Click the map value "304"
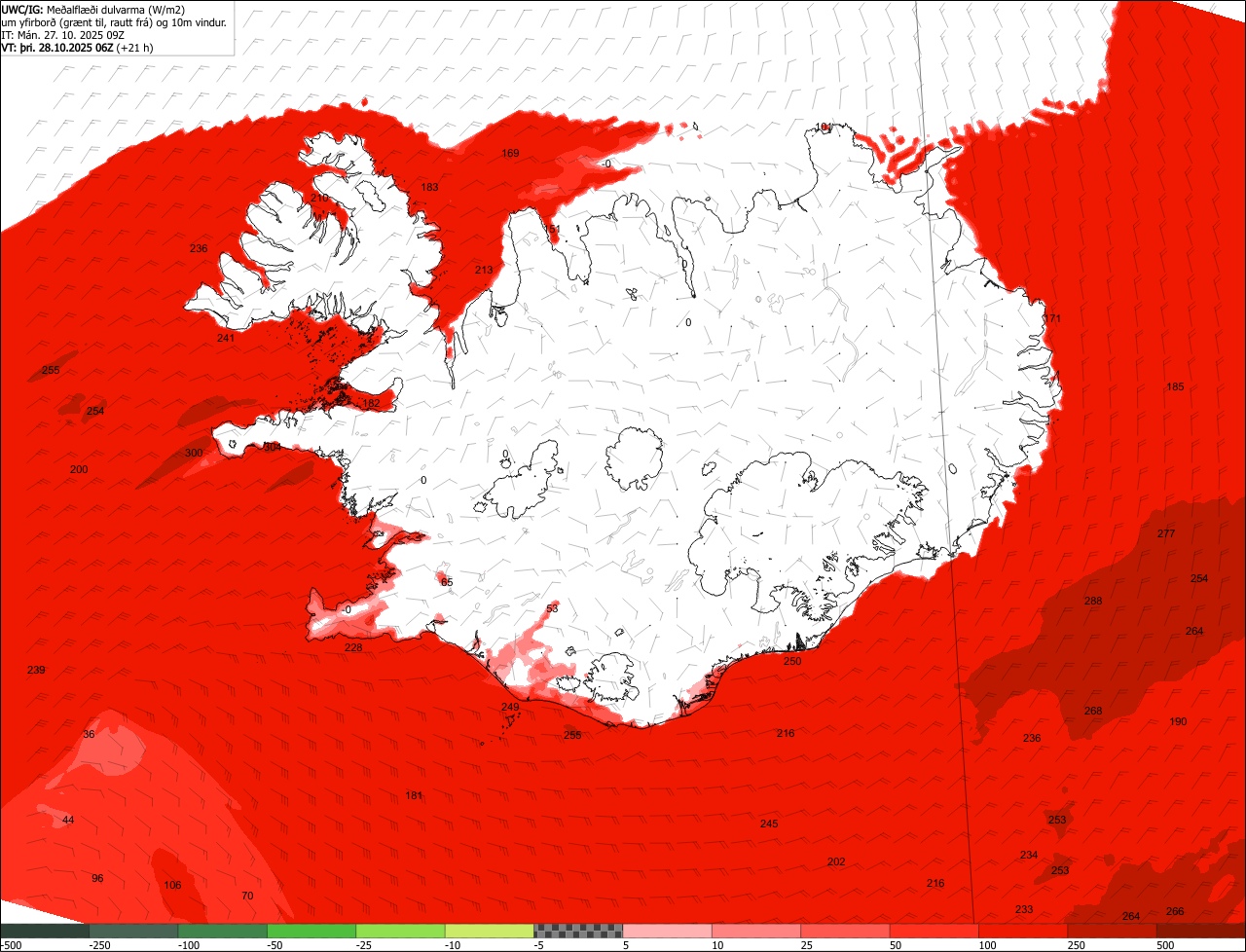The height and width of the screenshot is (952, 1246). point(273,447)
